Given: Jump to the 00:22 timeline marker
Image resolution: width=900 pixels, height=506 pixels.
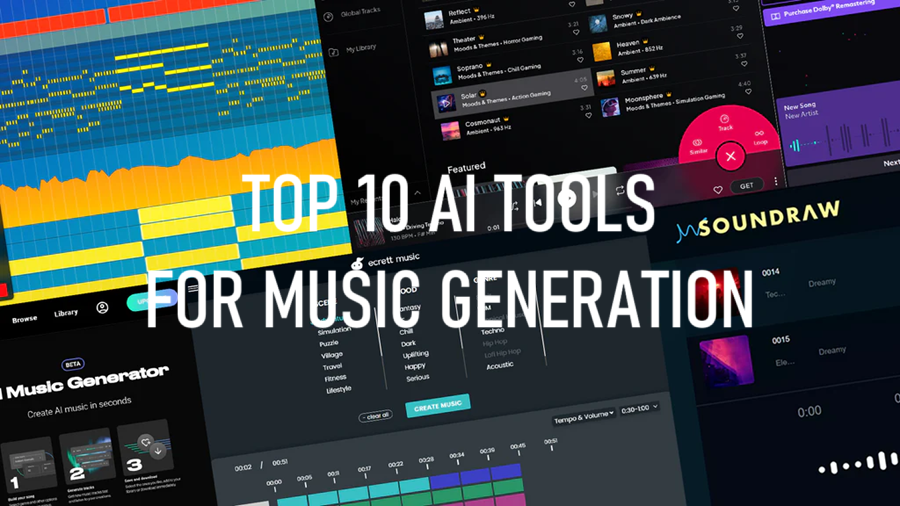Looking at the screenshot, I should (395, 465).
